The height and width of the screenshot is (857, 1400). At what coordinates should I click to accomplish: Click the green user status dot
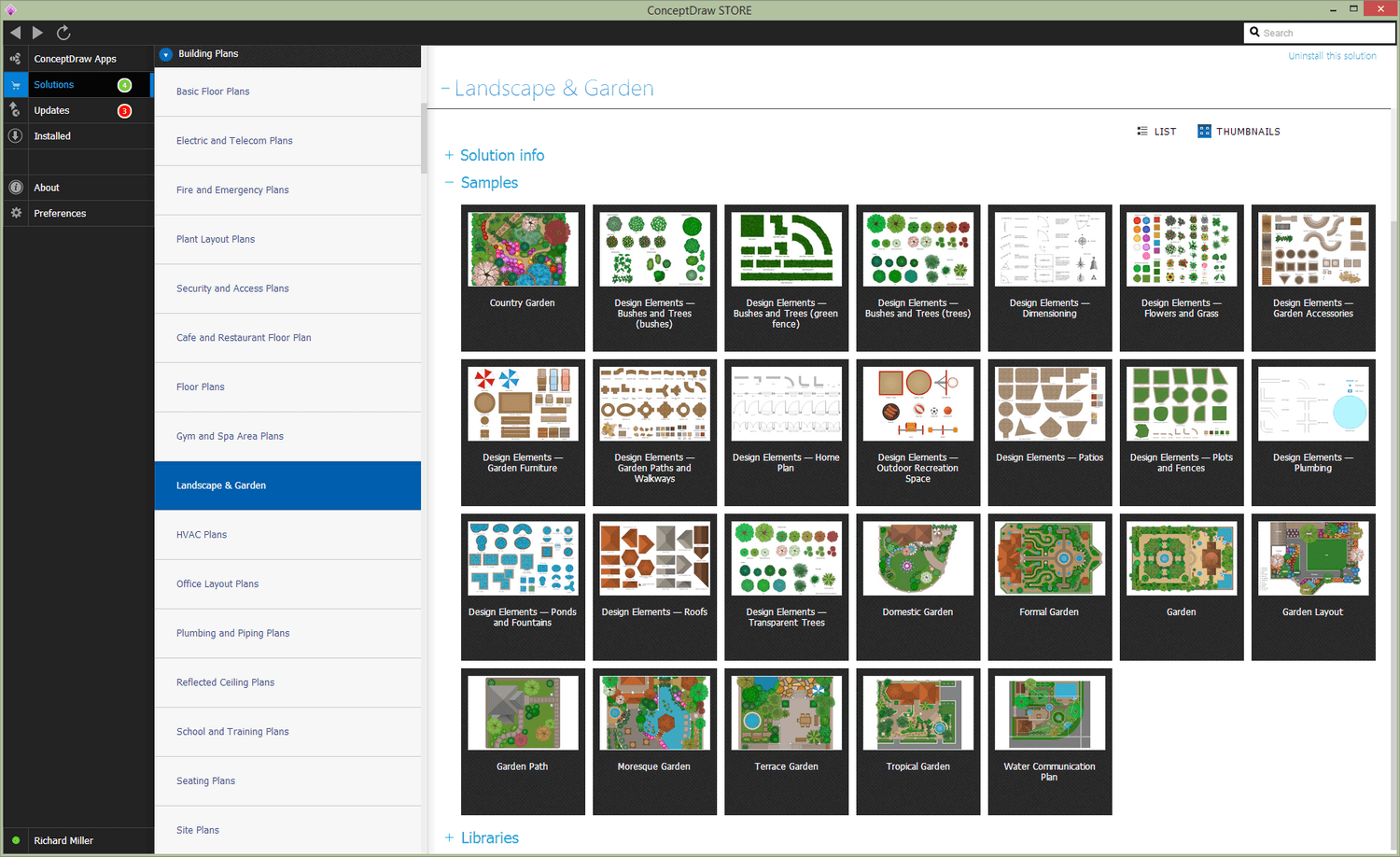(x=16, y=840)
